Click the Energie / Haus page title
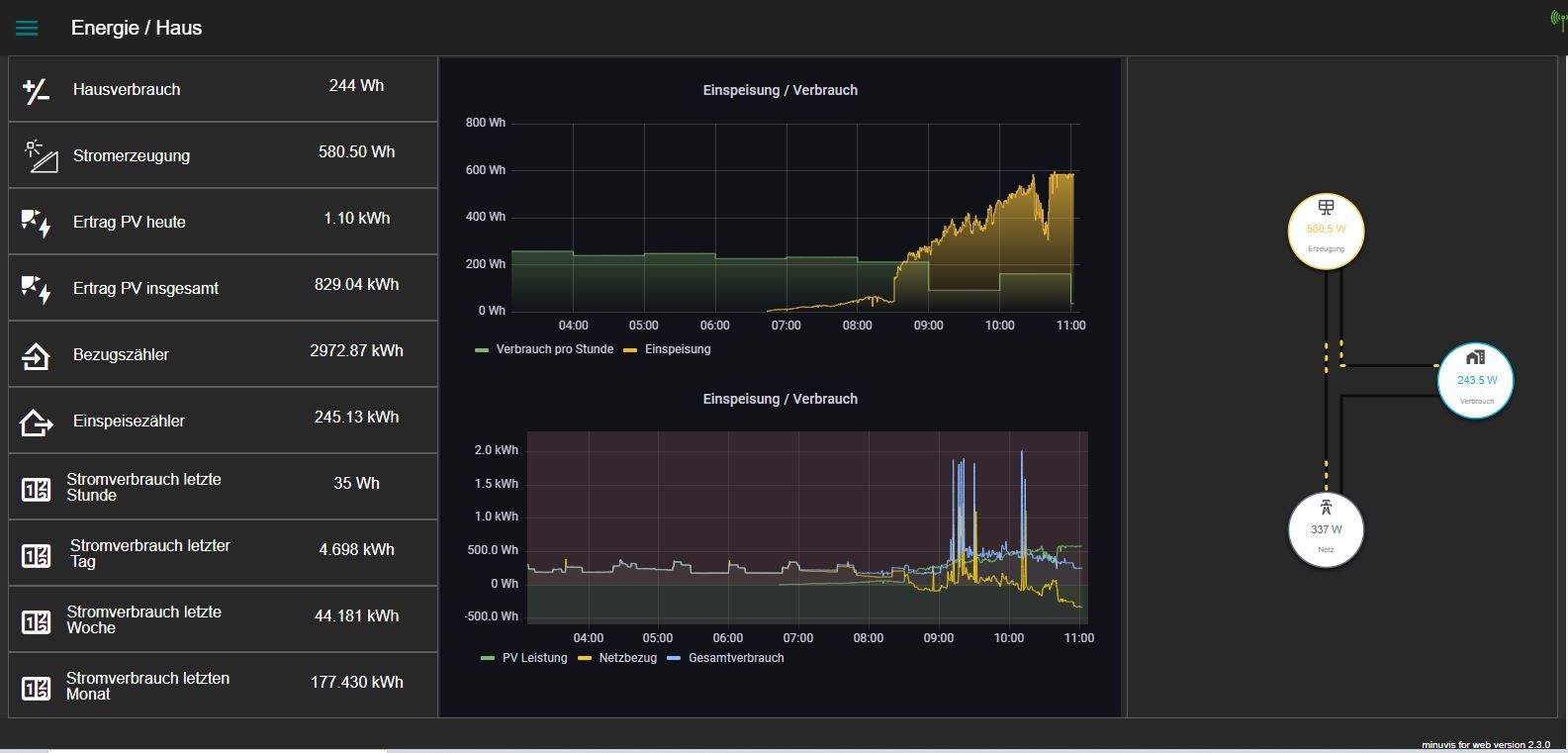 click(137, 28)
